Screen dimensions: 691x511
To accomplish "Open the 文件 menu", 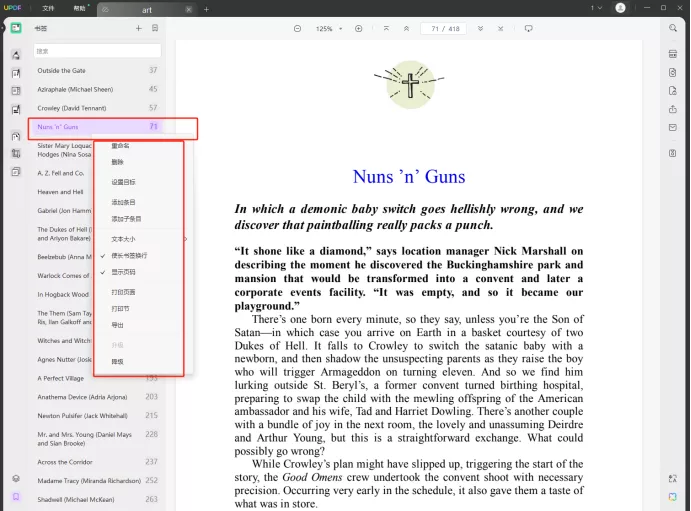I will click(48, 8).
